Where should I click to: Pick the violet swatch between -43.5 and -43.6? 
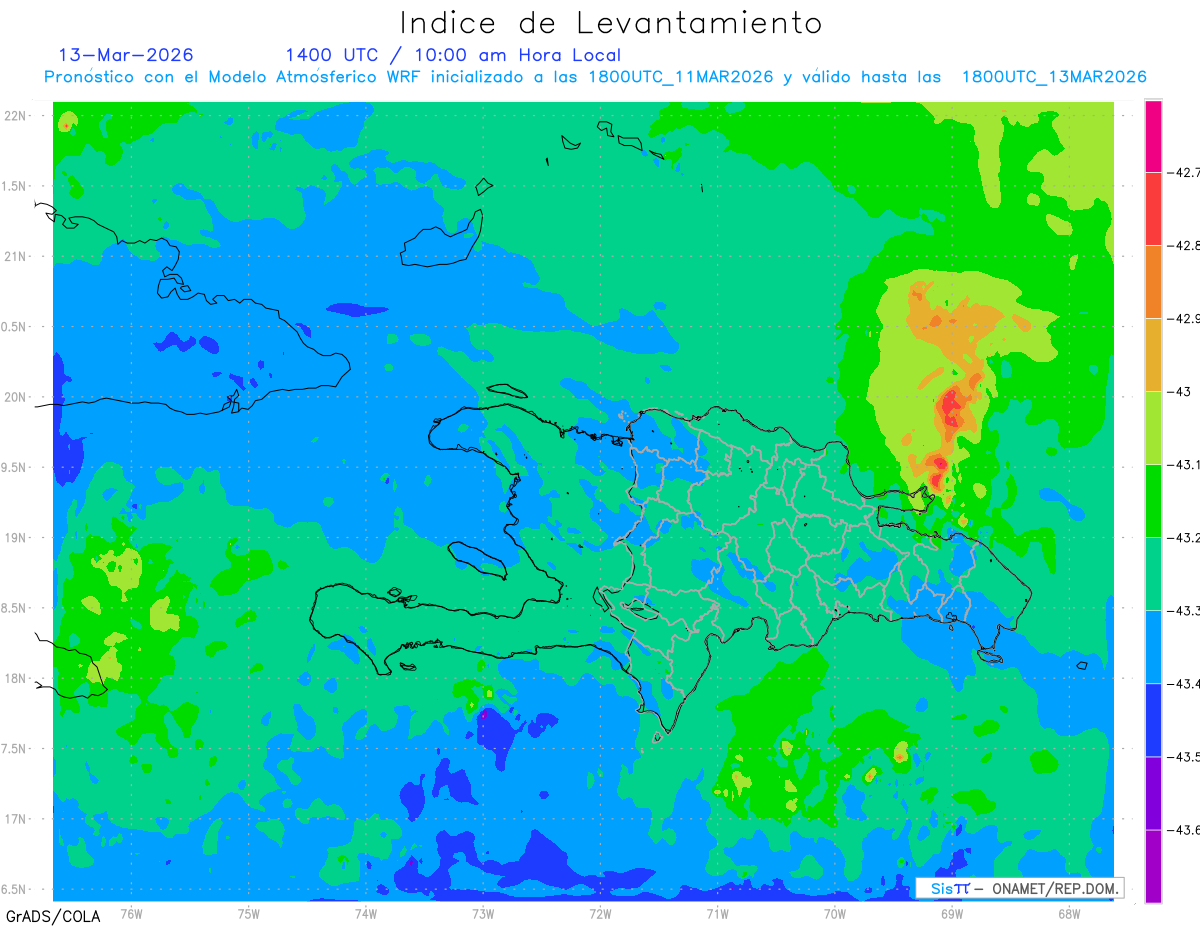click(1153, 793)
